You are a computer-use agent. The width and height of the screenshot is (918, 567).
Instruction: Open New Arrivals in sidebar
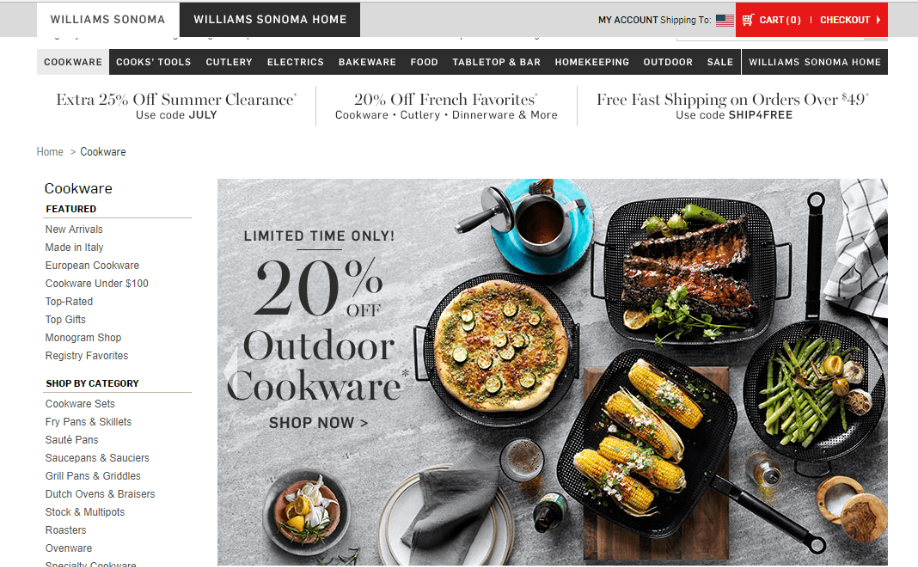pyautogui.click(x=74, y=229)
